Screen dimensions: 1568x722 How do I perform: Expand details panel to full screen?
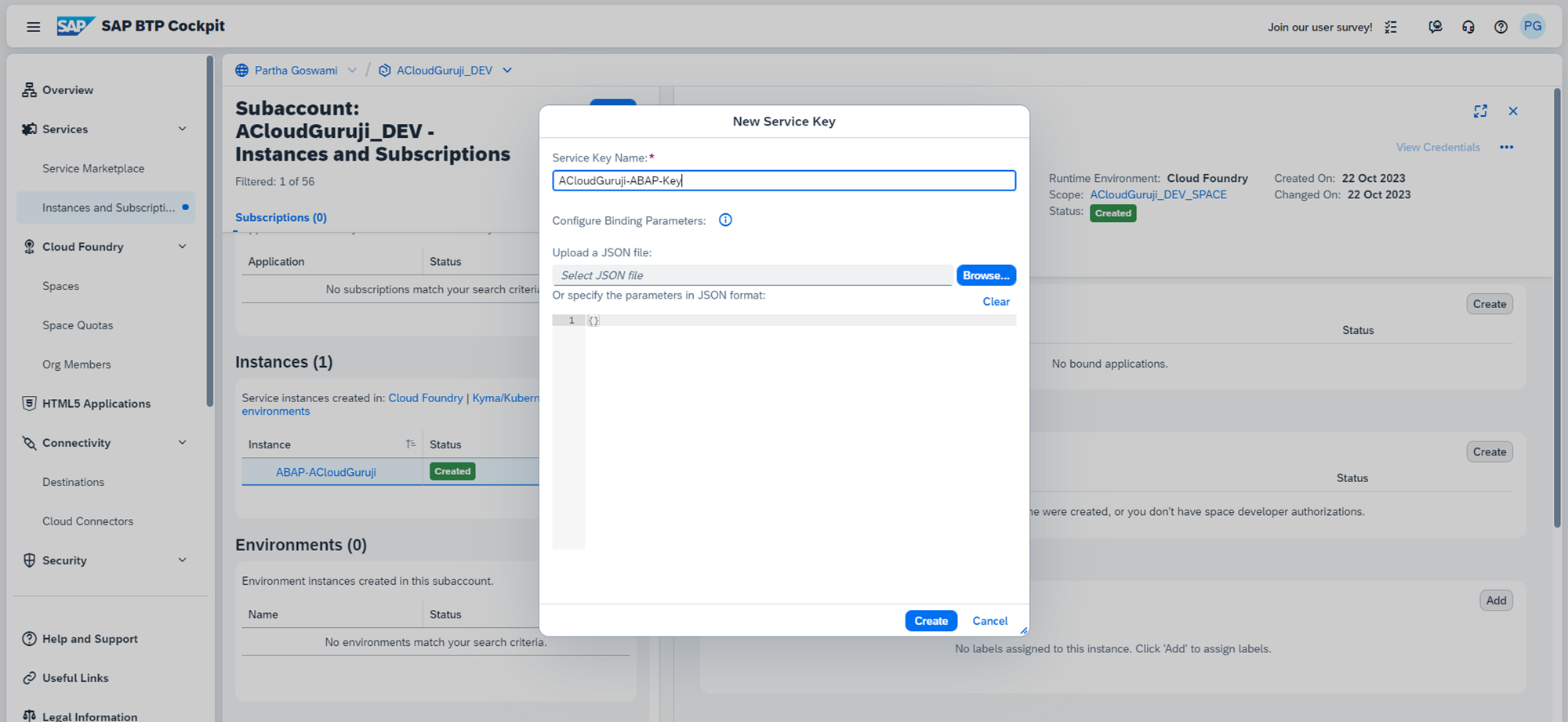point(1480,111)
